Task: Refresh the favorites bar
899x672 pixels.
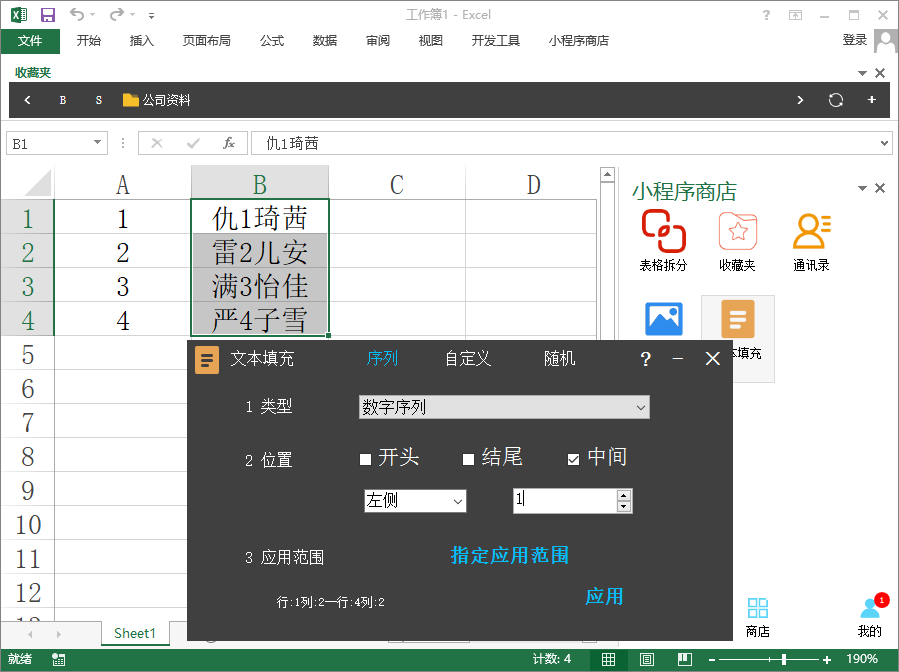Action: click(835, 100)
